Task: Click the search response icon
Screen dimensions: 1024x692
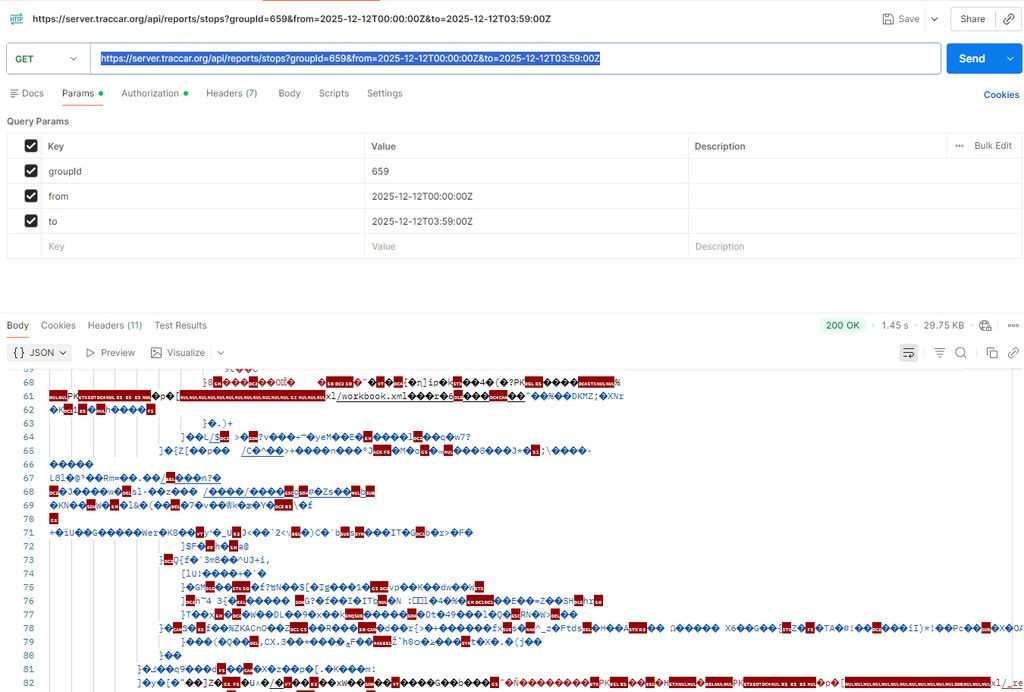Action: pos(961,353)
